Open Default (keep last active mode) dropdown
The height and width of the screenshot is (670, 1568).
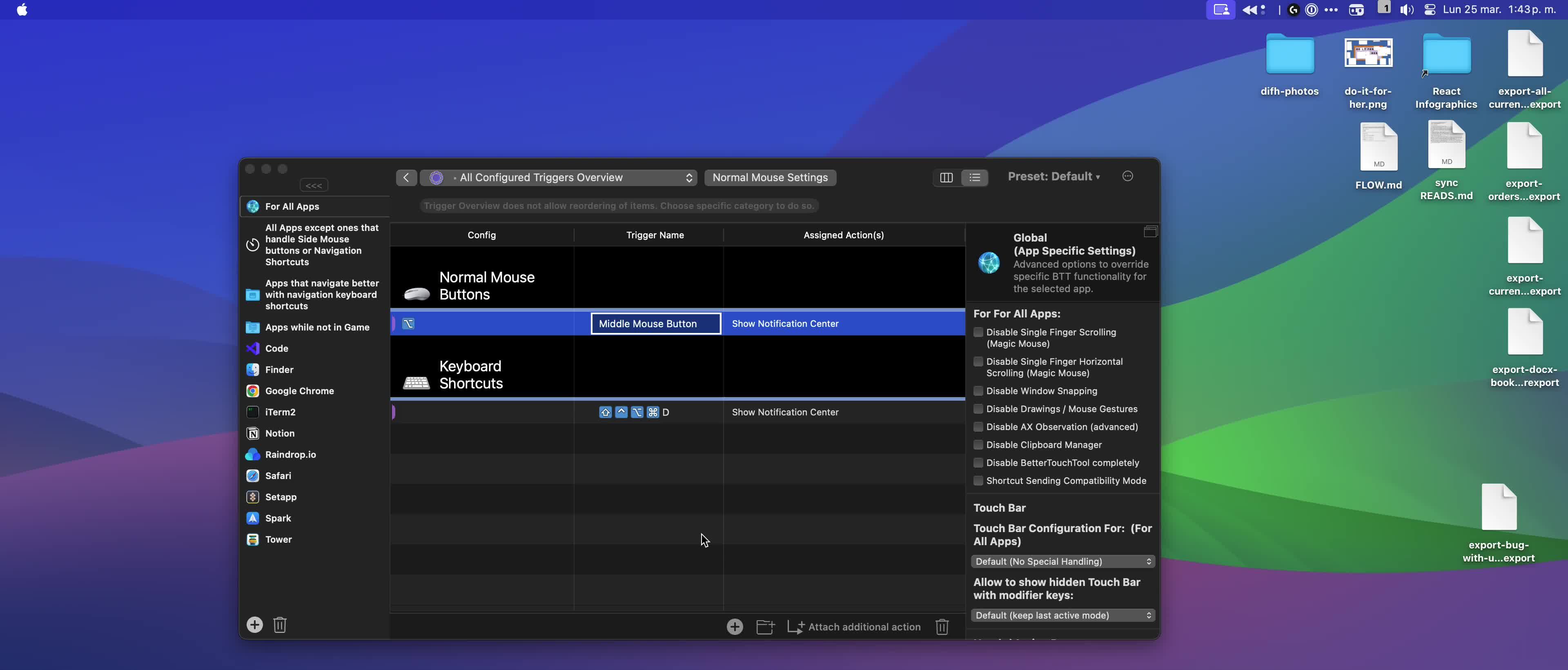pyautogui.click(x=1063, y=616)
